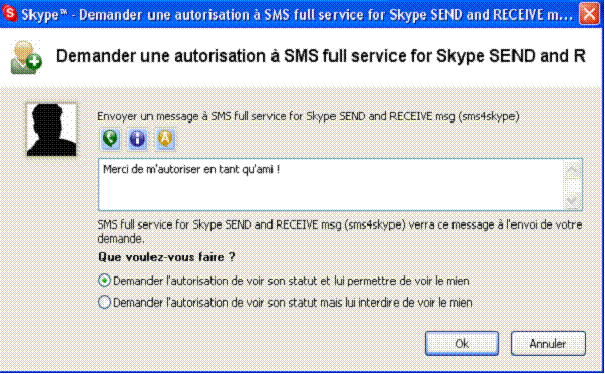The width and height of the screenshot is (605, 374).
Task: Click the large 'Demander une autorisation' heading
Action: pyautogui.click(x=321, y=56)
